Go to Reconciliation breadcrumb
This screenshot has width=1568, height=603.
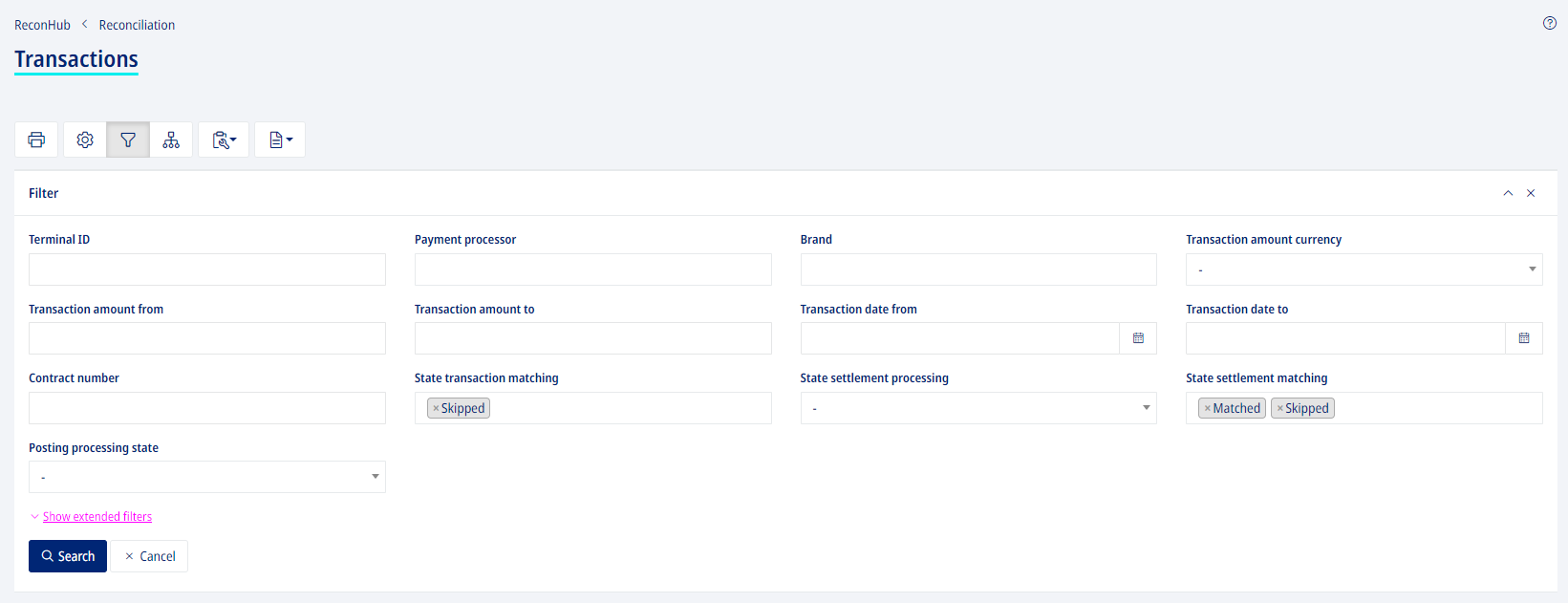(137, 25)
